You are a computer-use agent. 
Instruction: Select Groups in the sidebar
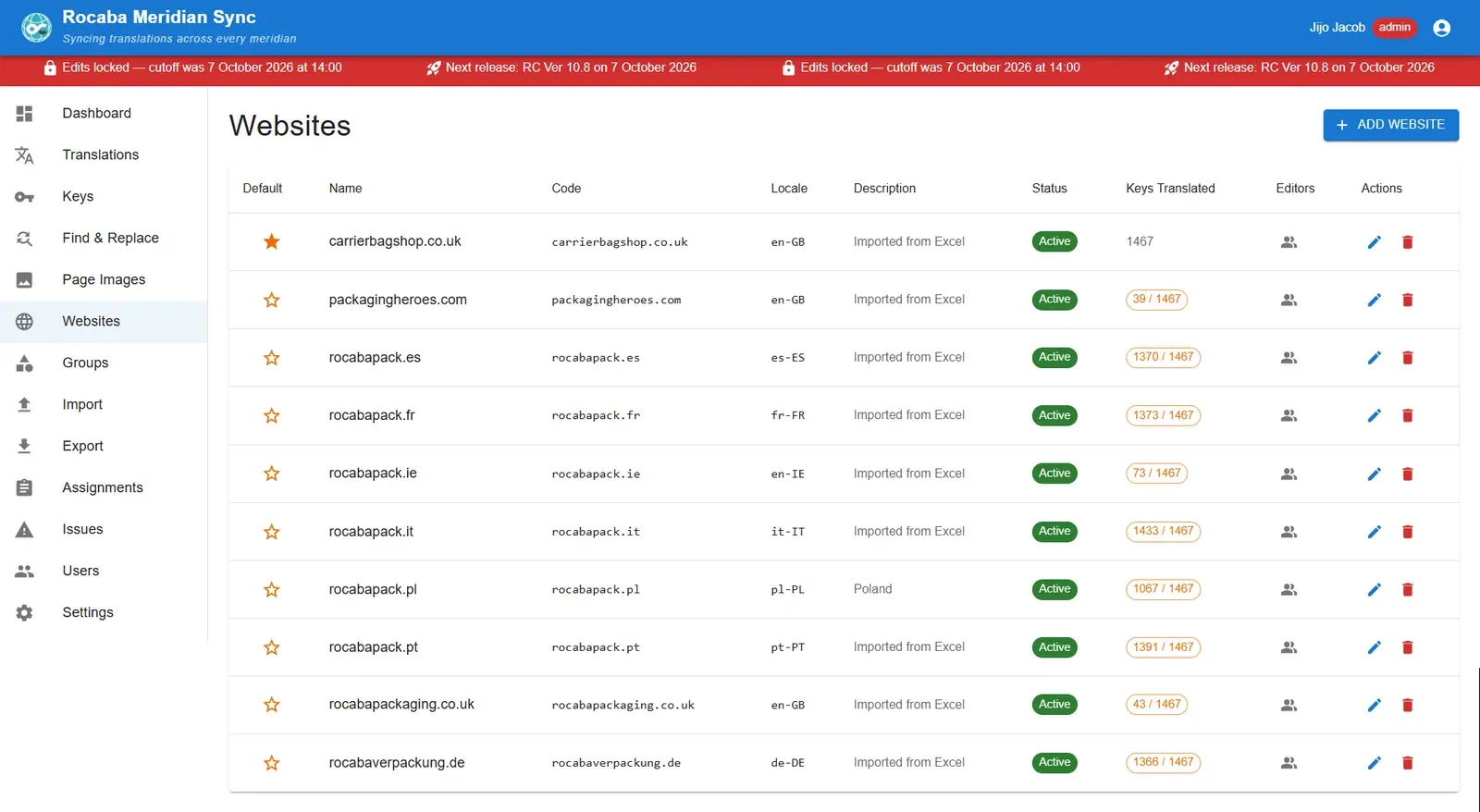104,363
